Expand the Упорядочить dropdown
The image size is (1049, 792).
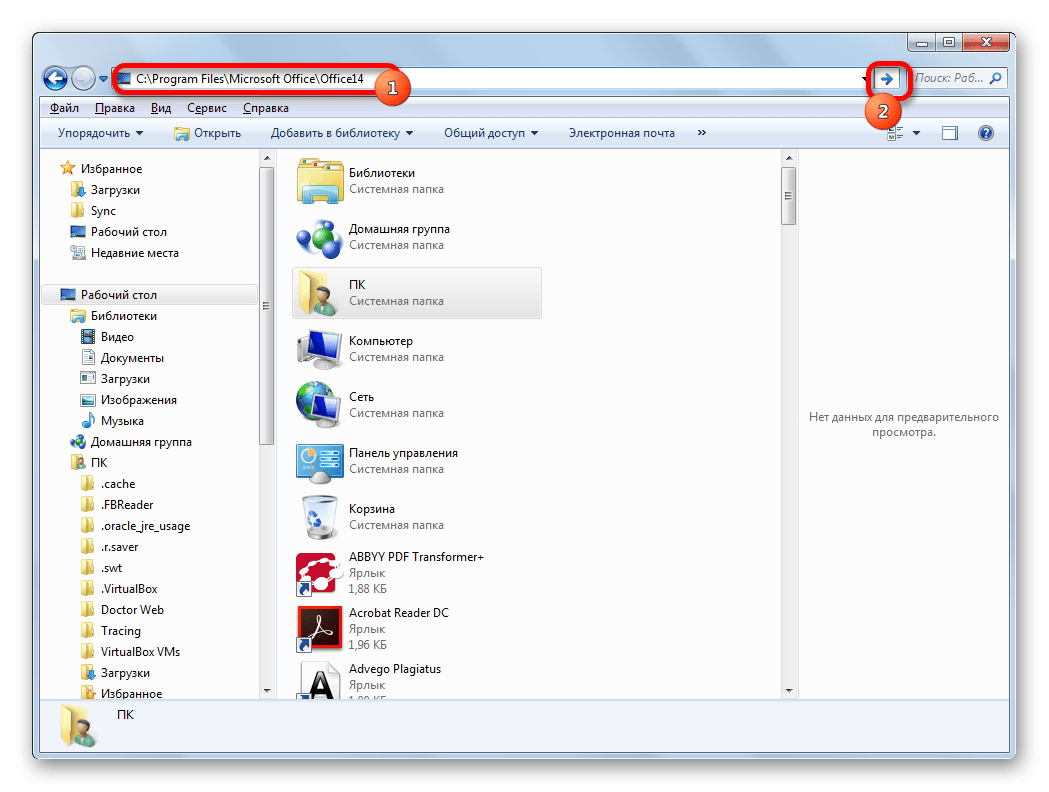point(100,133)
